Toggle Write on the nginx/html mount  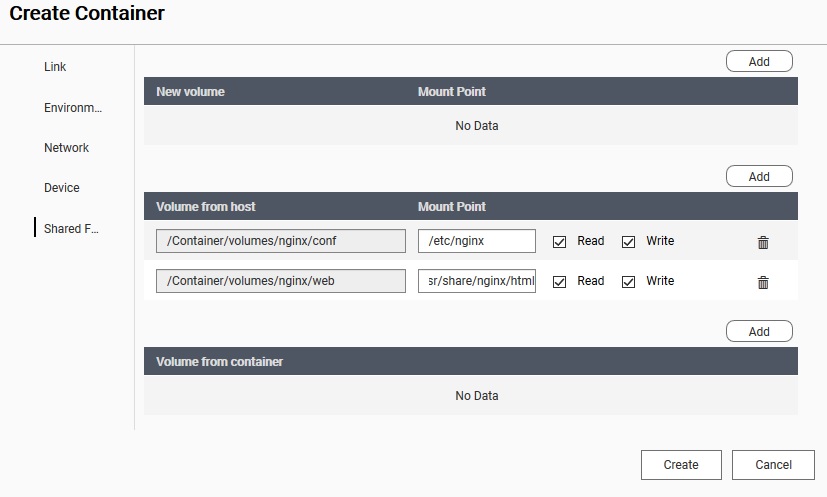[629, 281]
